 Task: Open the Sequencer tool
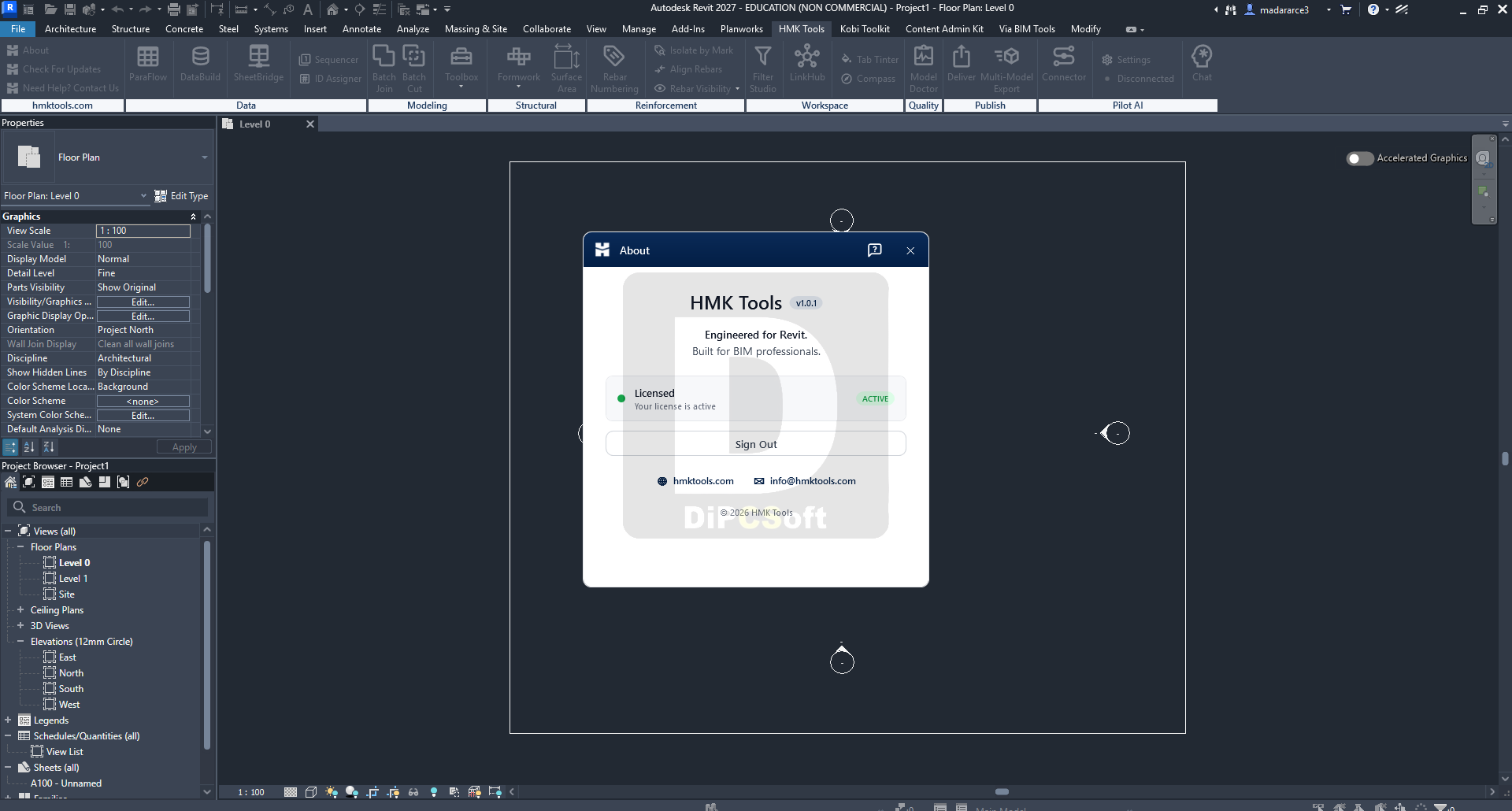(x=329, y=60)
